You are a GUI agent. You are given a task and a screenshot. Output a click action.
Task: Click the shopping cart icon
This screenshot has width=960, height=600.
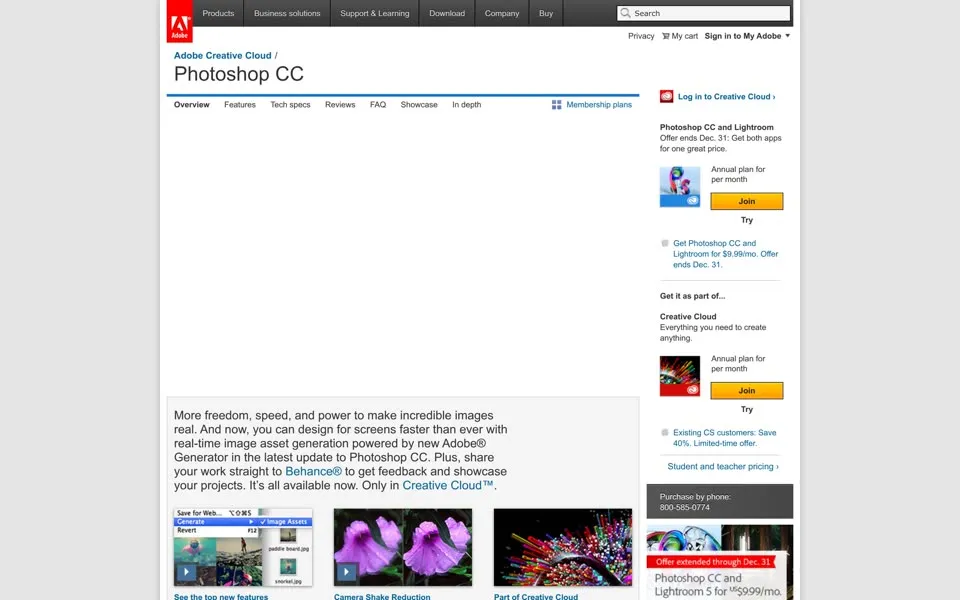coord(666,36)
